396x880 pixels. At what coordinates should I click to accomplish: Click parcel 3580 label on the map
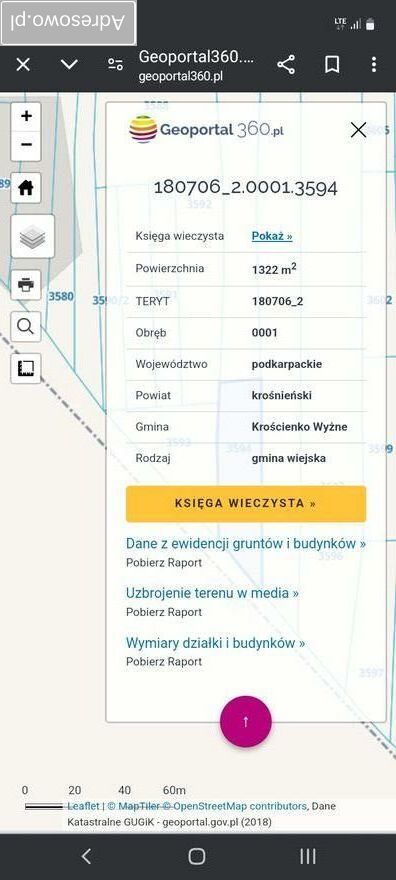(x=61, y=296)
